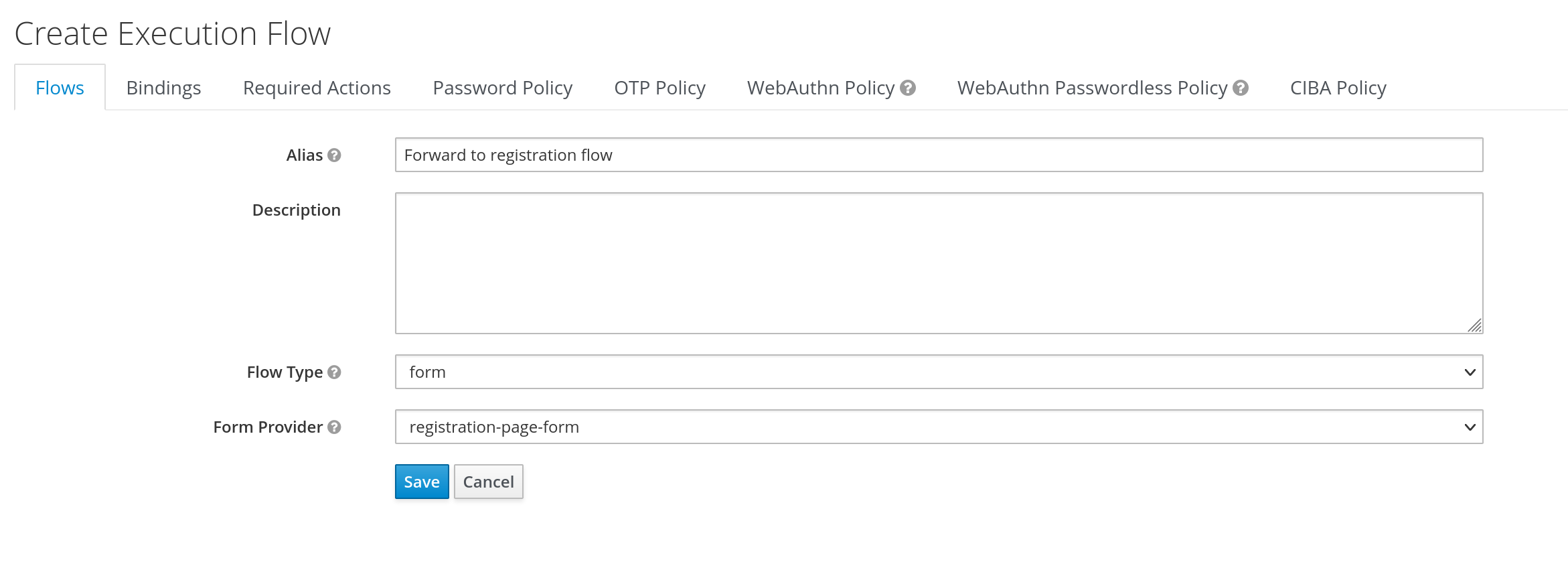
Task: Click the WebAuthn Policy help icon
Action: 909,88
